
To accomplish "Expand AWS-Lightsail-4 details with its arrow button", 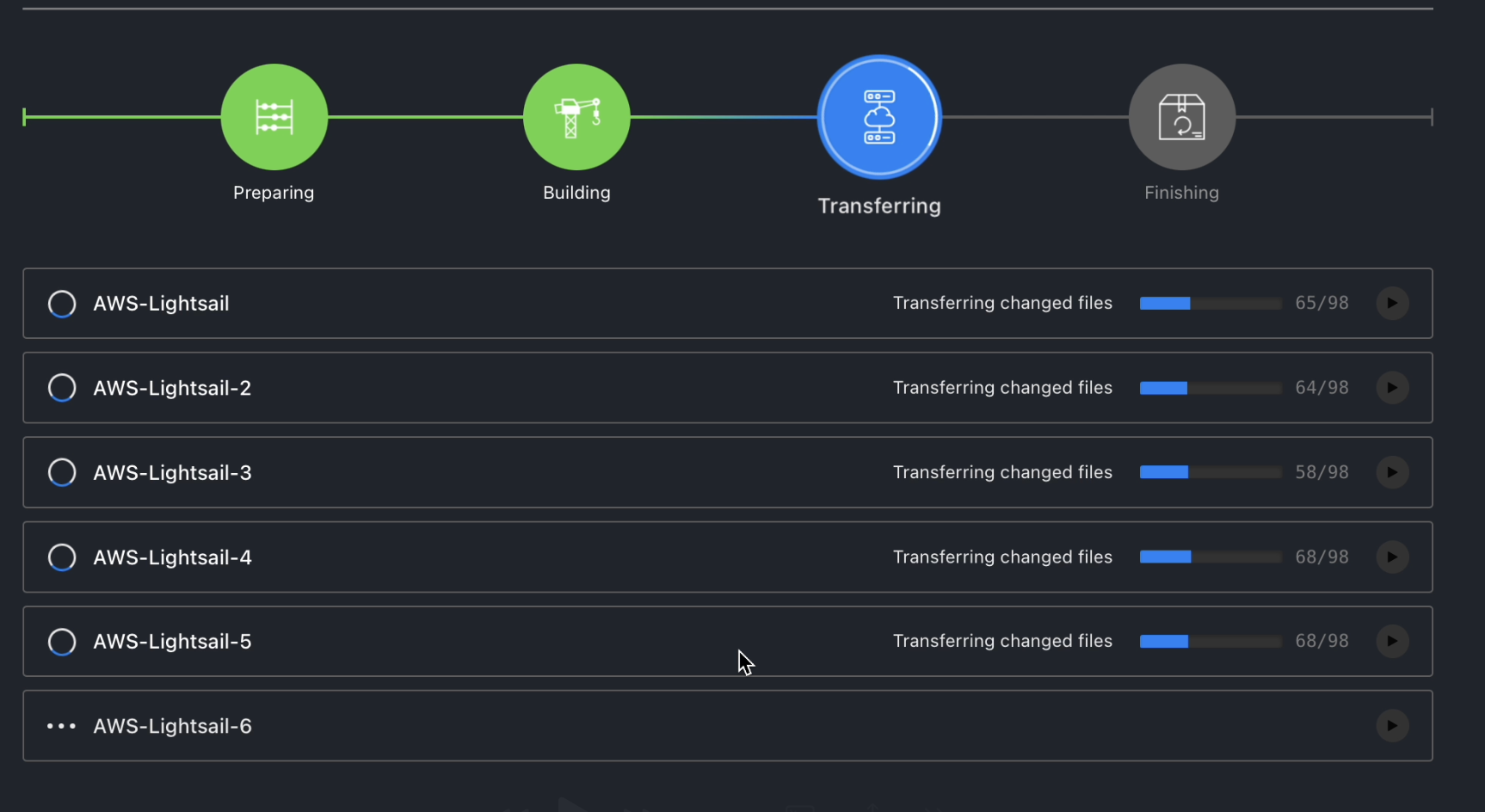I will (1392, 557).
